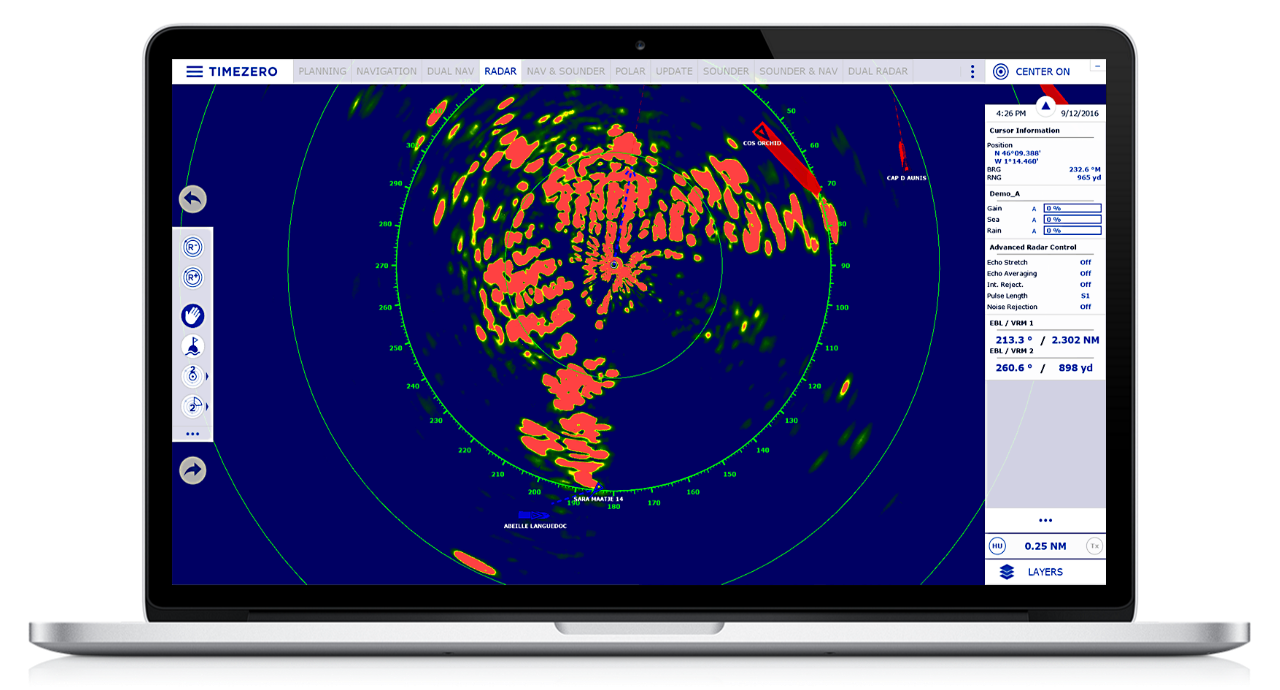
Task: Click the HU head-up orientation icon
Action: point(997,546)
